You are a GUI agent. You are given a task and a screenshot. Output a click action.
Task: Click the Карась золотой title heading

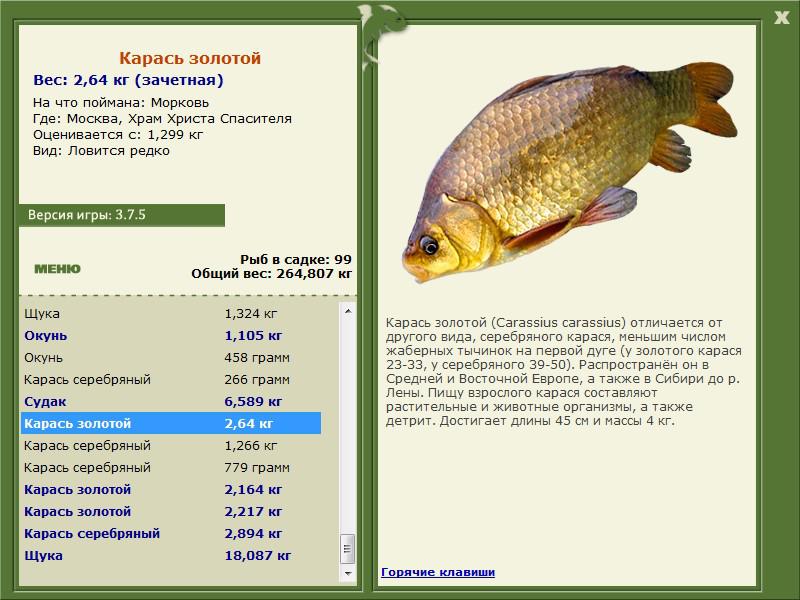click(190, 58)
